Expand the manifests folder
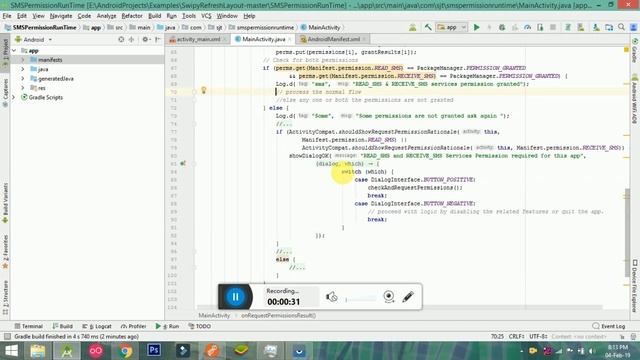 (x=23, y=60)
